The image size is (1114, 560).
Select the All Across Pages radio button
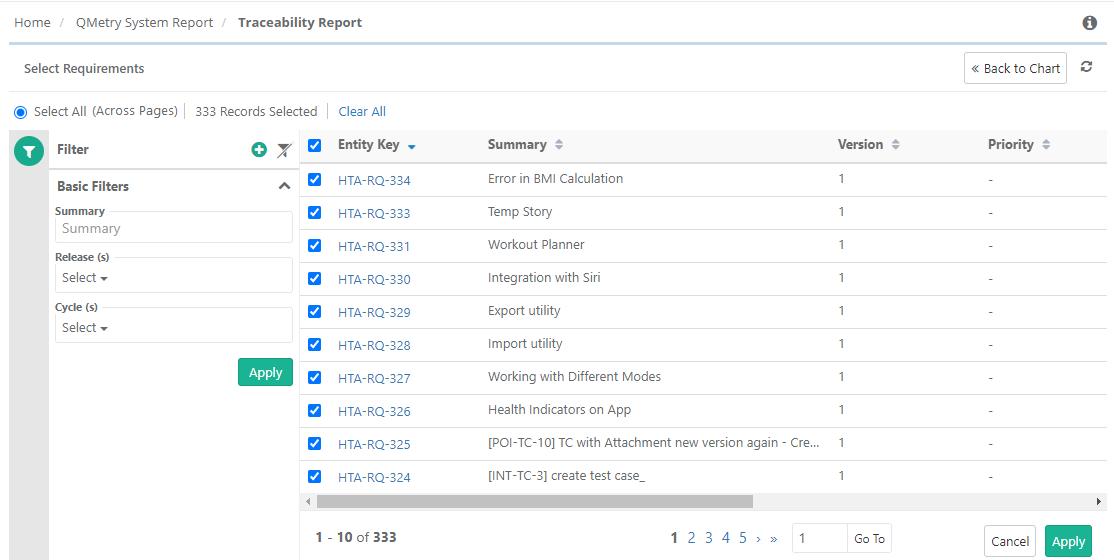[21, 112]
